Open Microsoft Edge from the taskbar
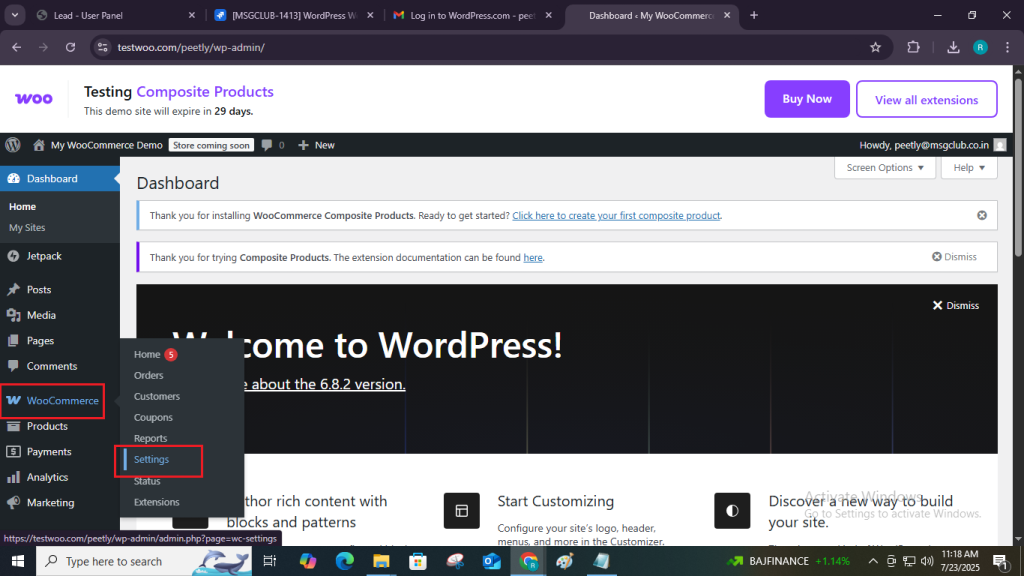The height and width of the screenshot is (576, 1024). (344, 561)
